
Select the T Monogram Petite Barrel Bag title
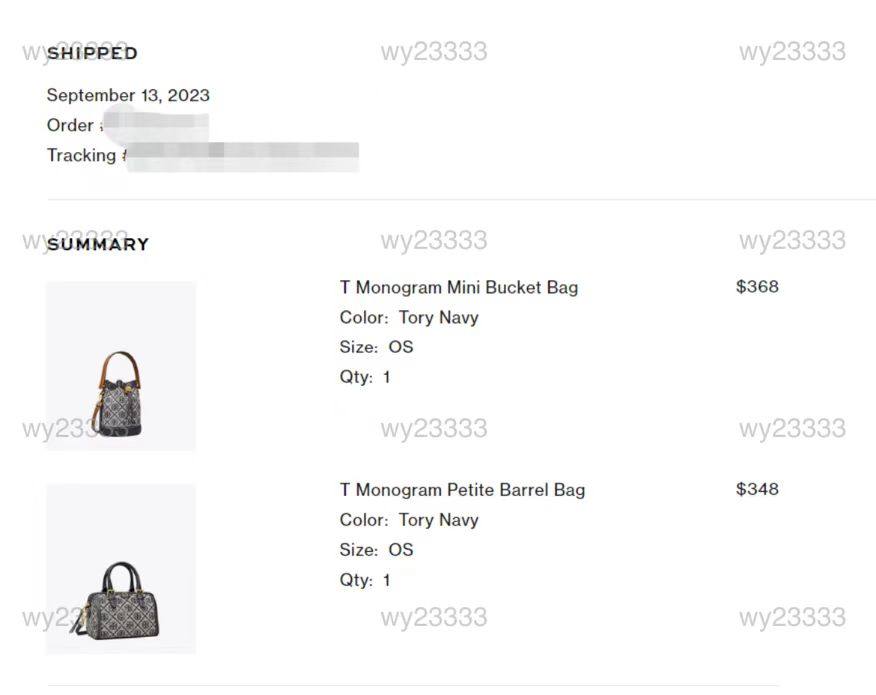(462, 490)
